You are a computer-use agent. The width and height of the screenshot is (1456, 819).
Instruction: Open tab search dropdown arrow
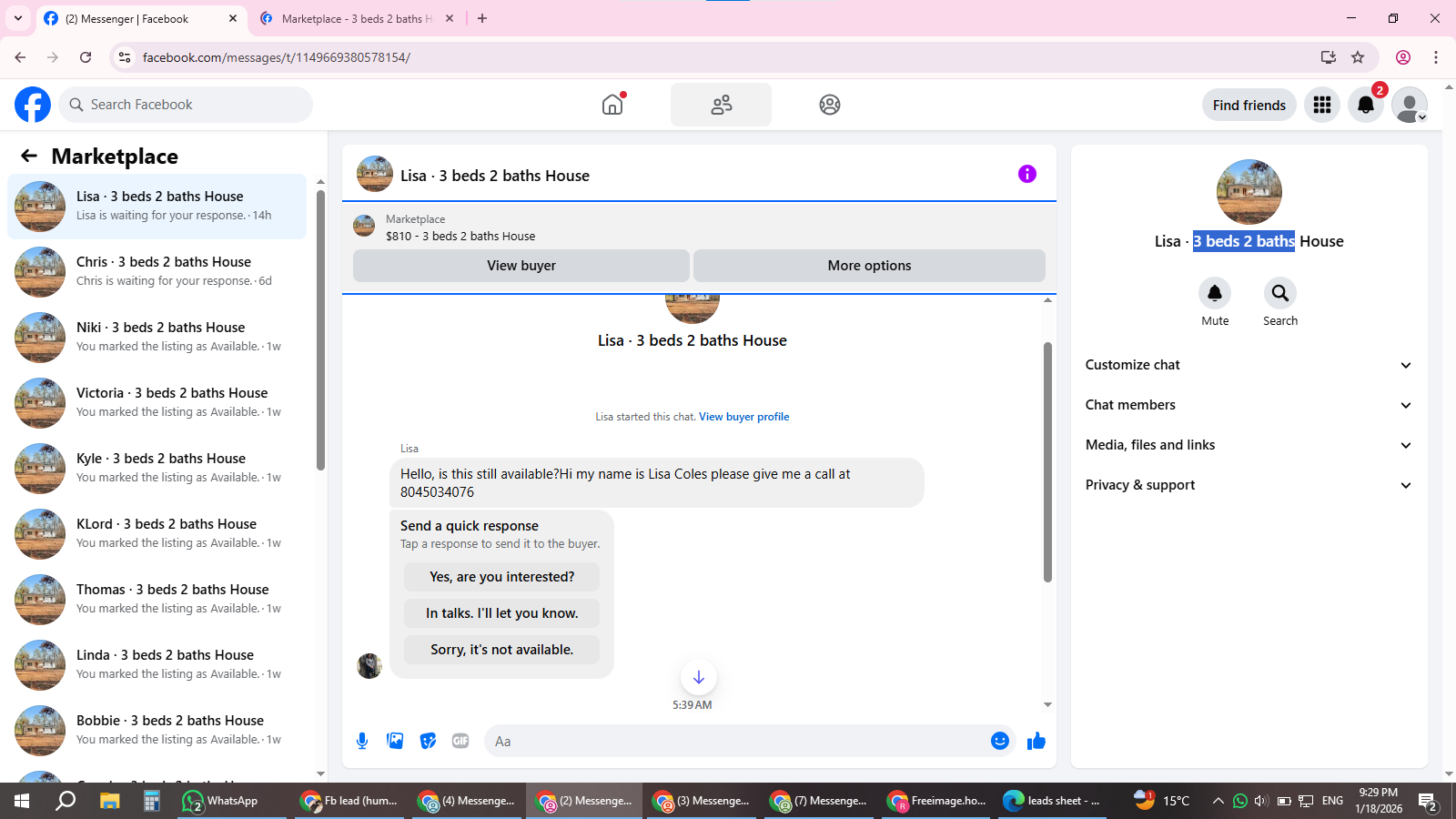(18, 18)
